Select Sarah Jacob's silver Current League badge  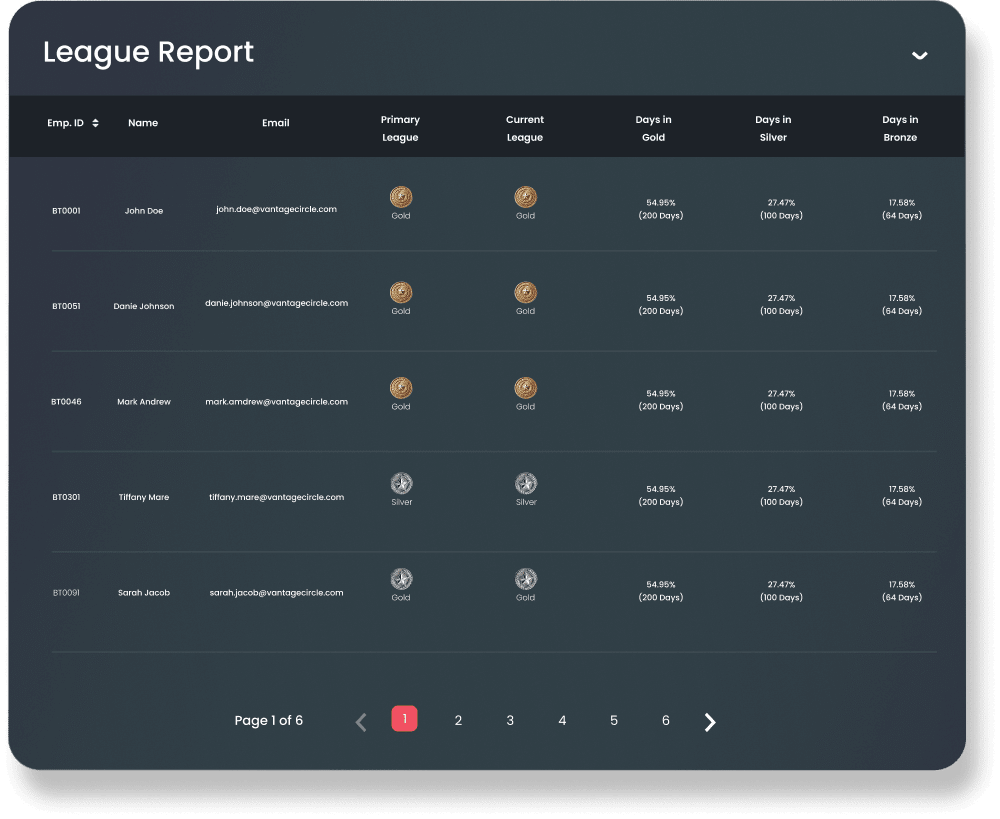click(x=525, y=580)
